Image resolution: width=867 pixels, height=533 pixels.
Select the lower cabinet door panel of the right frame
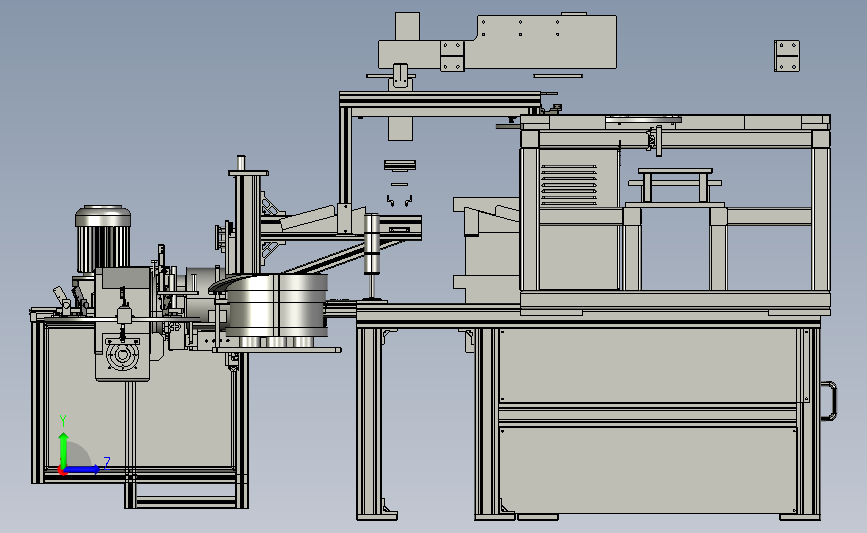pyautogui.click(x=647, y=469)
